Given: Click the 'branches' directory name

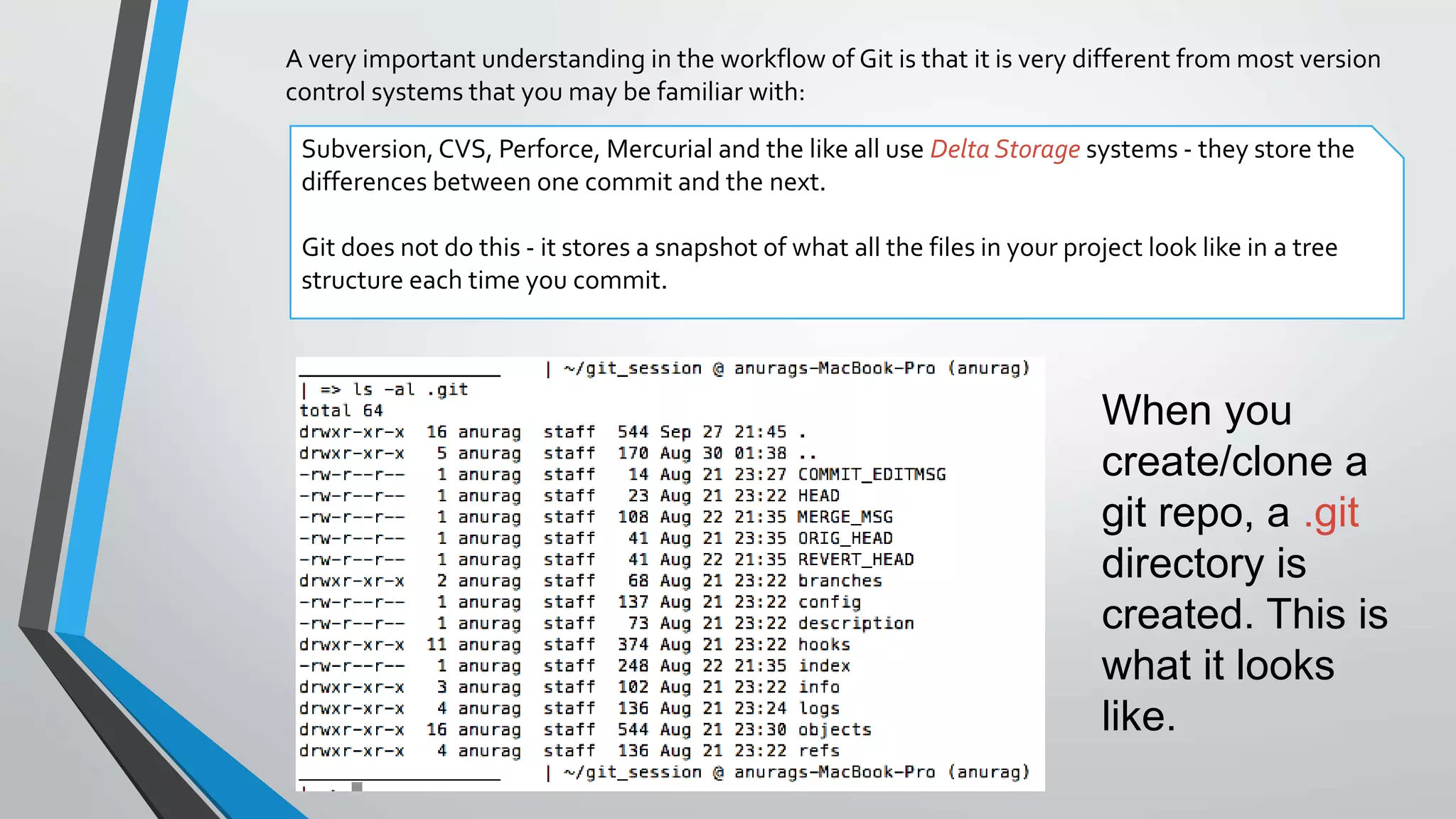Looking at the screenshot, I should (840, 581).
